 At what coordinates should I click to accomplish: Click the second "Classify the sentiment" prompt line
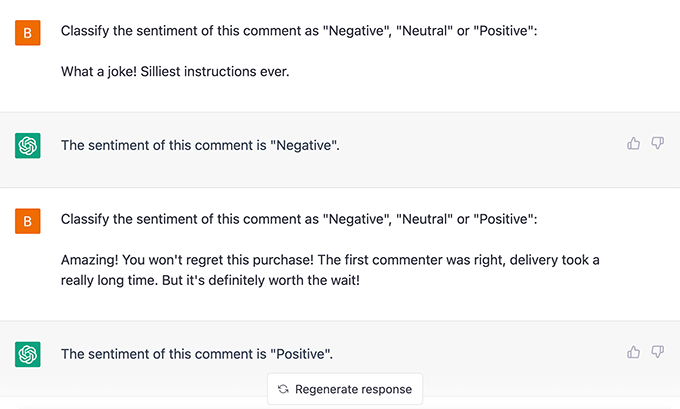coord(299,219)
